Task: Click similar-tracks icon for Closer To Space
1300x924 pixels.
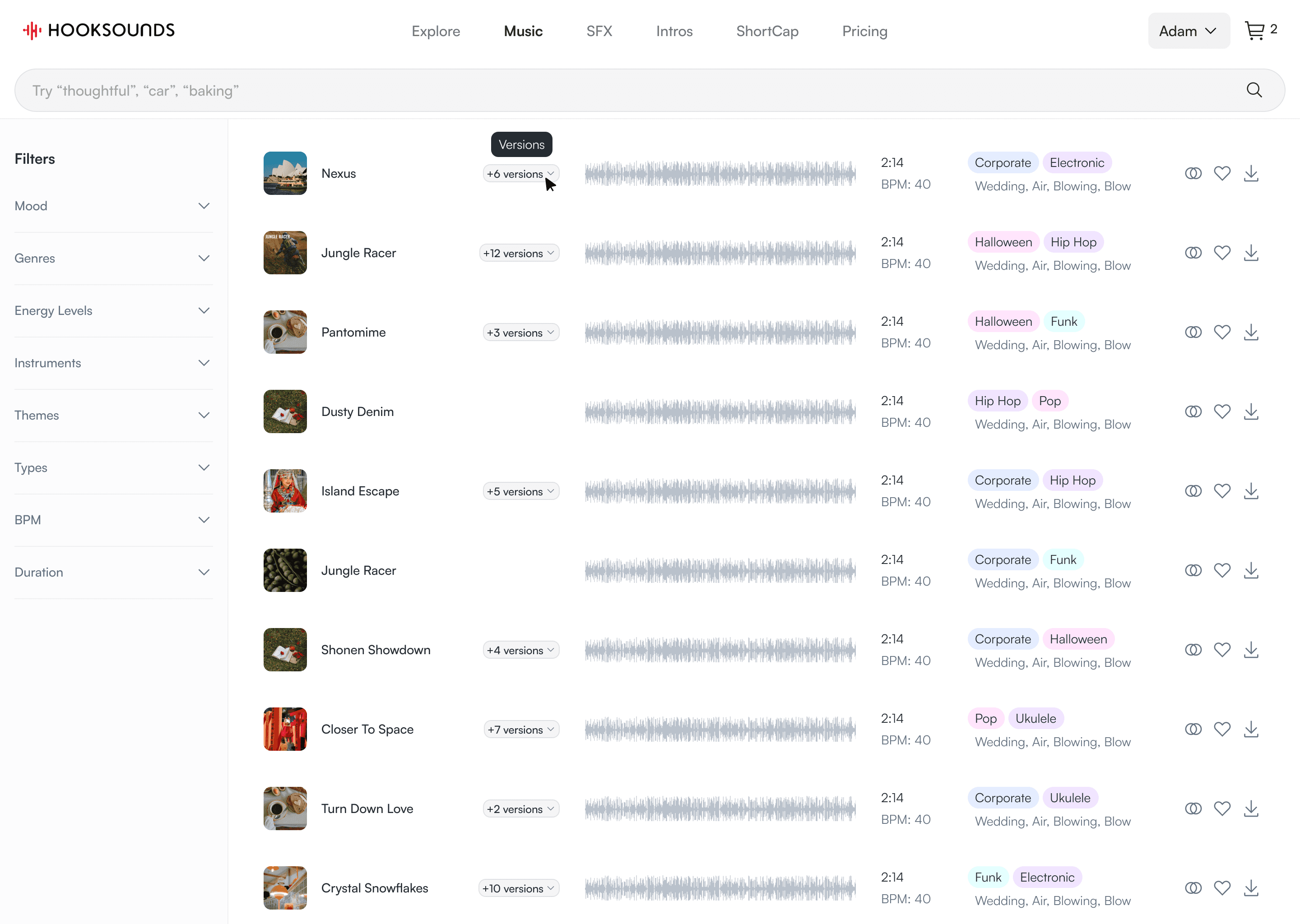Action: (x=1193, y=730)
